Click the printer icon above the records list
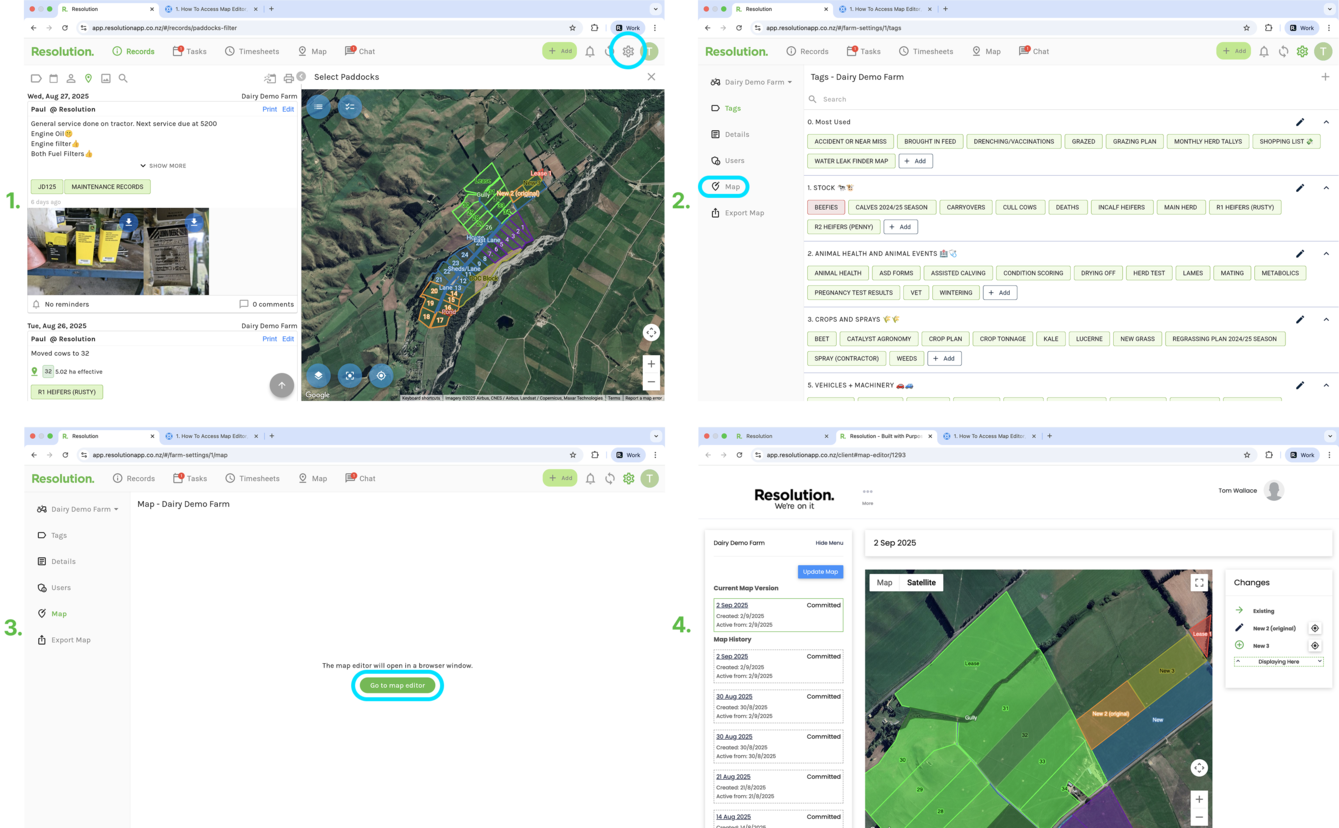This screenshot has height=828, width=1339. 289,78
